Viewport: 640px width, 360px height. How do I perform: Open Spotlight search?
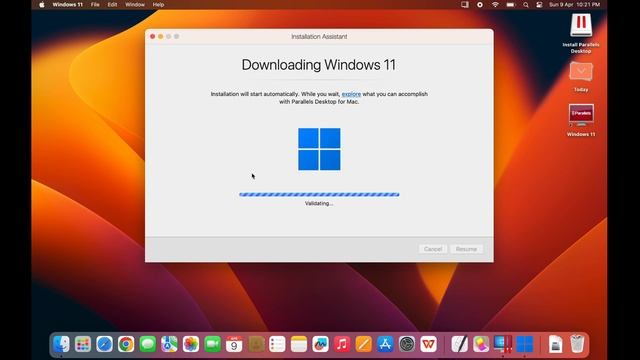[526, 5]
